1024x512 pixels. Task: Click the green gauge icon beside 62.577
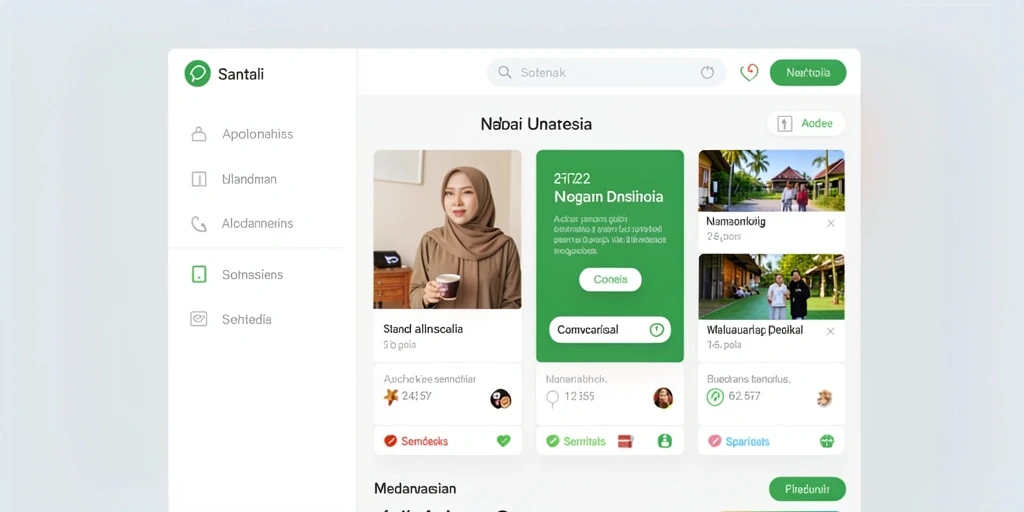tap(715, 397)
